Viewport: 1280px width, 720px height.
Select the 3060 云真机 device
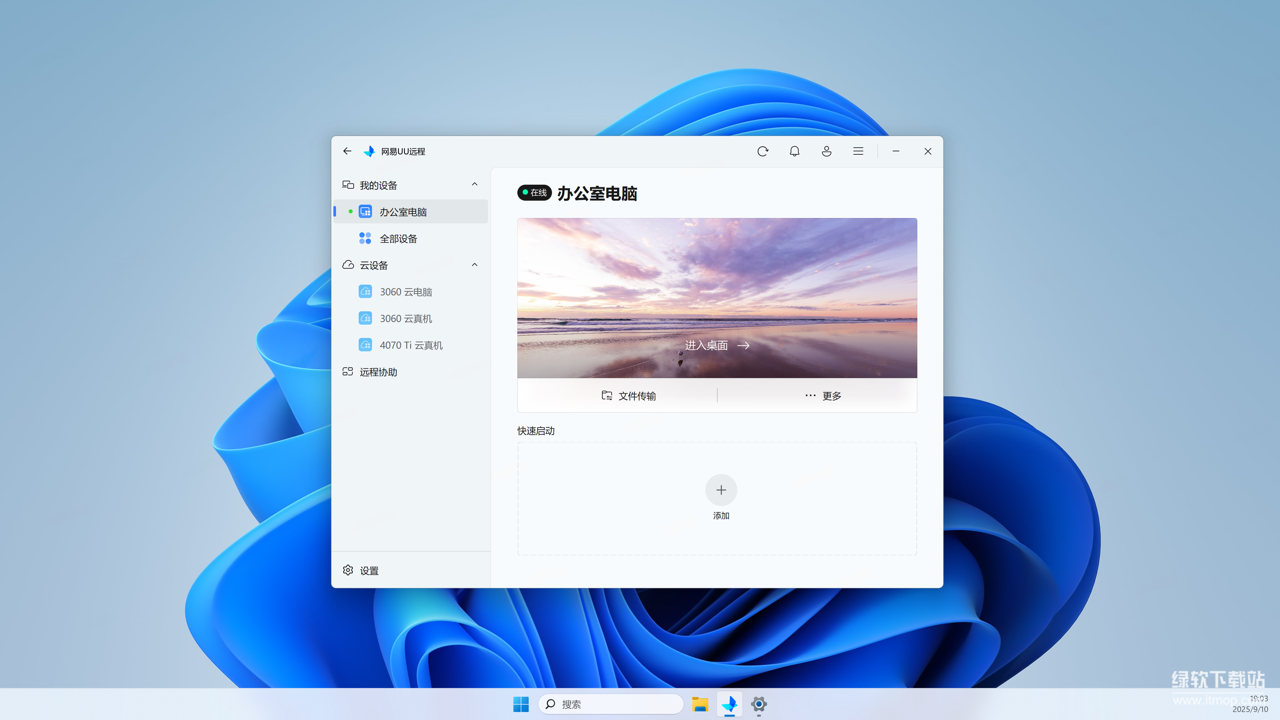404,318
